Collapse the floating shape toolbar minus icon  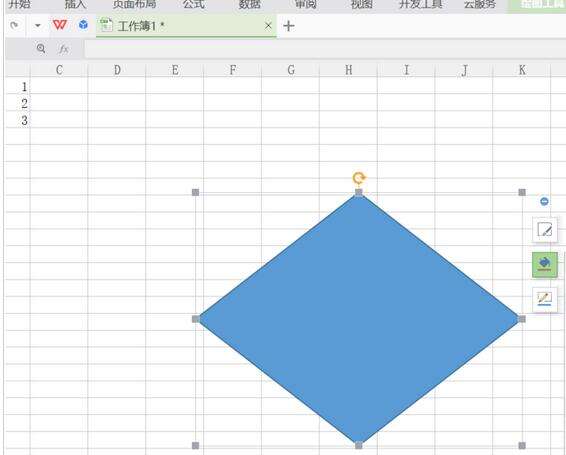[544, 201]
